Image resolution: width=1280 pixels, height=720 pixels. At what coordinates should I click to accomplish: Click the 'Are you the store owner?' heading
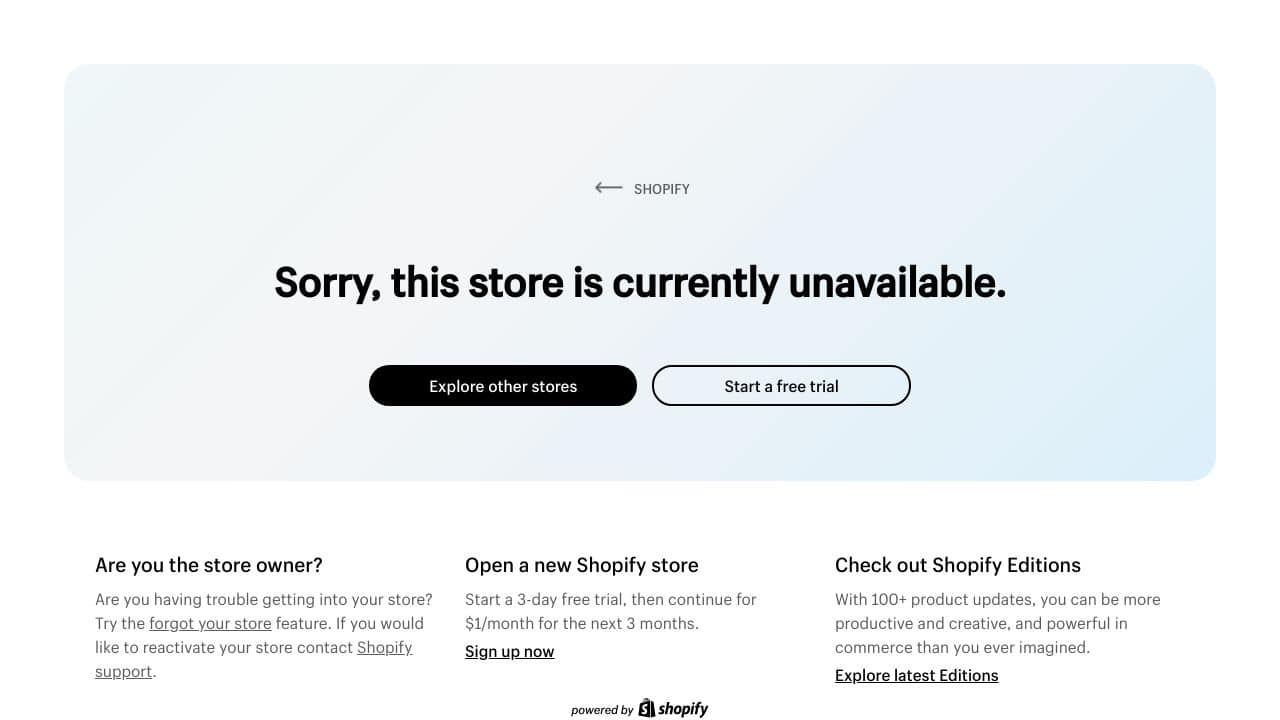click(x=209, y=565)
